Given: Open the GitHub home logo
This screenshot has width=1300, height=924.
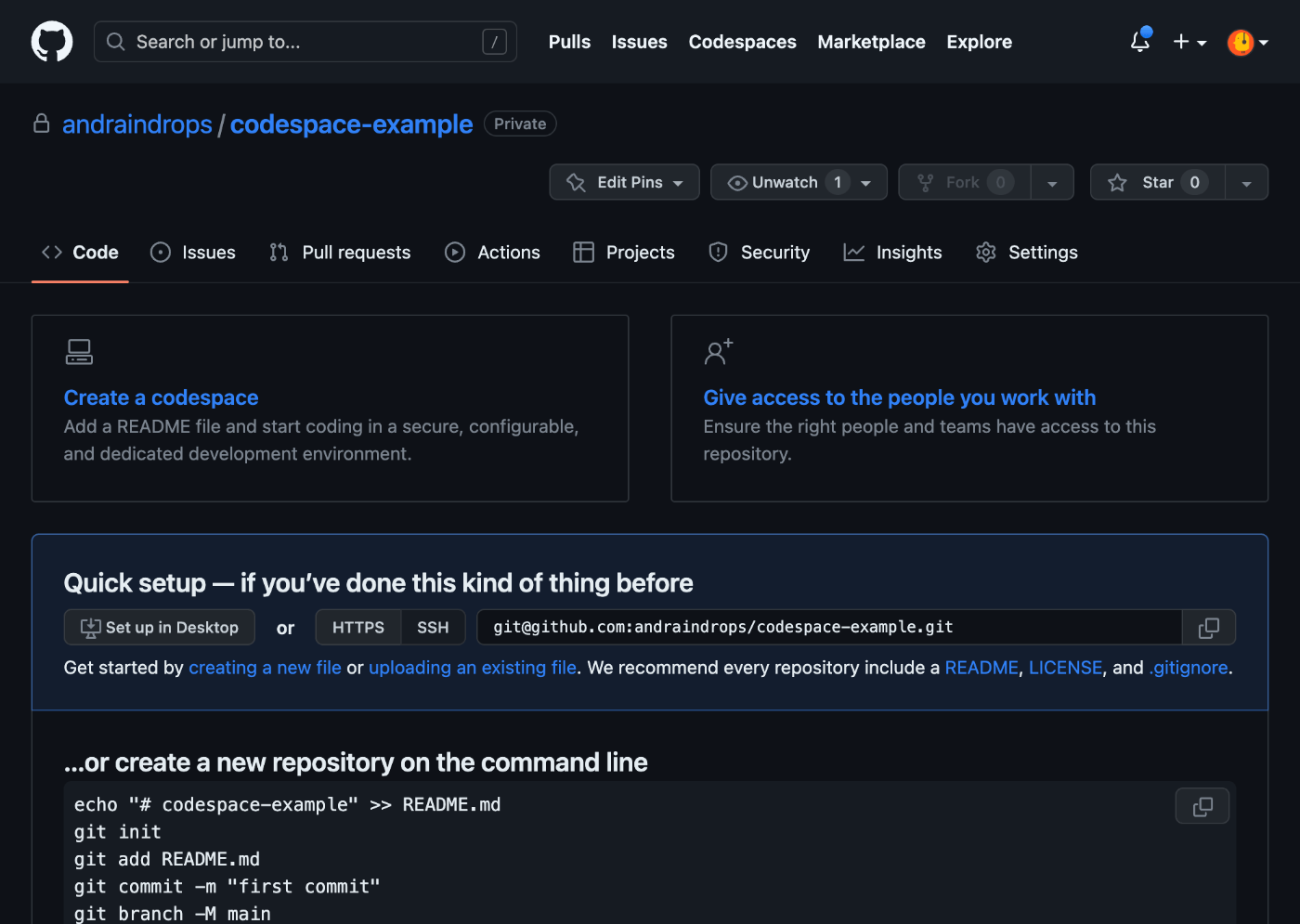Looking at the screenshot, I should coord(52,42).
